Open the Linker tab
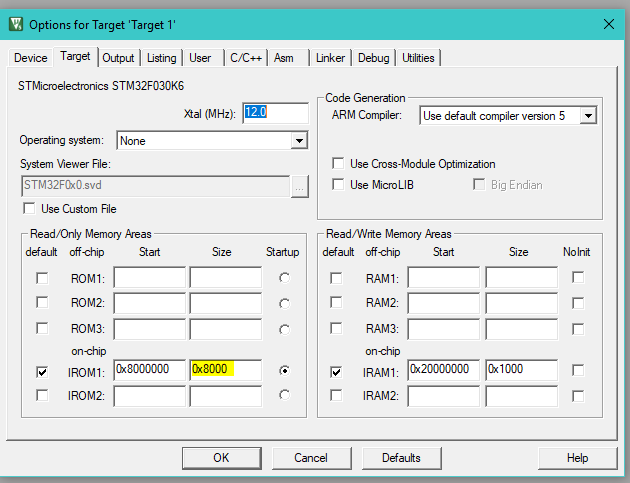The width and height of the screenshot is (630, 483). (330, 58)
